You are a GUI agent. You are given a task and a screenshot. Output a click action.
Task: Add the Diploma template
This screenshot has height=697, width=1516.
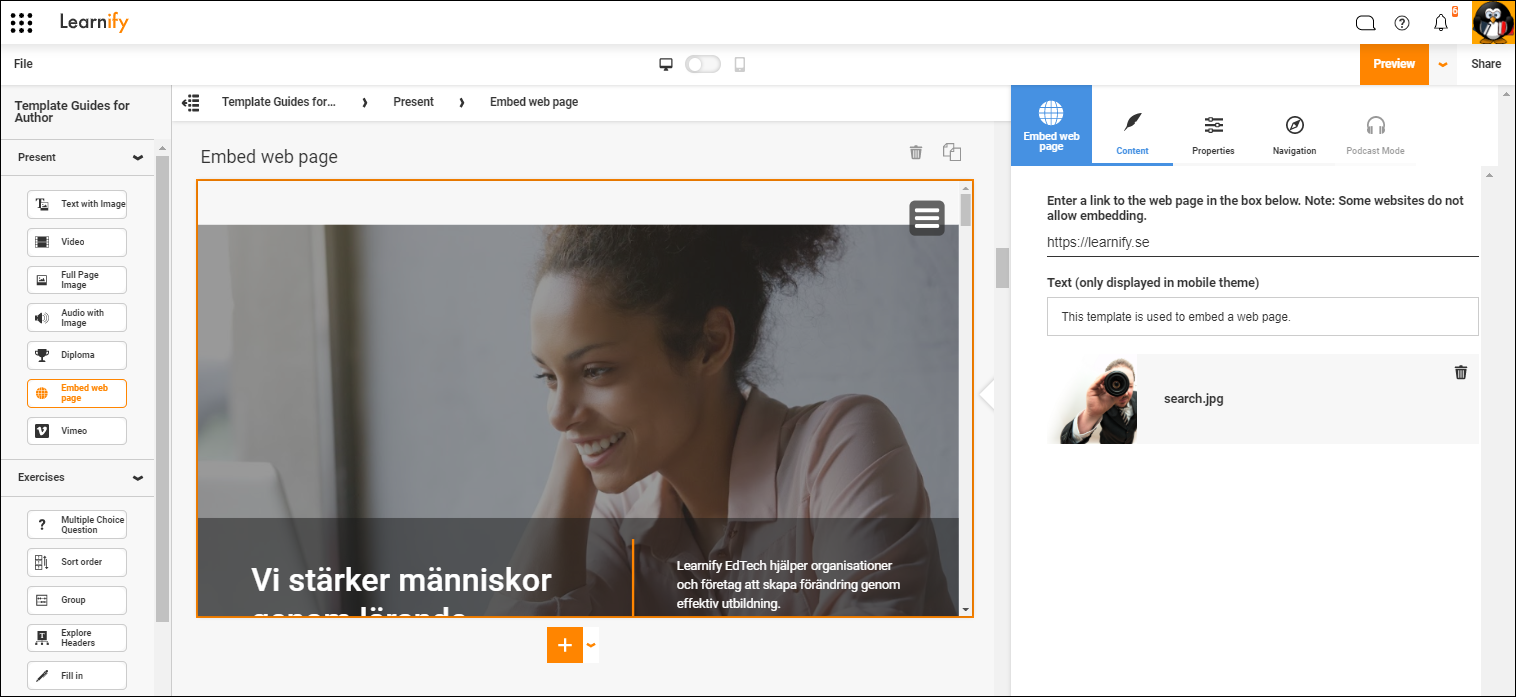(x=77, y=355)
